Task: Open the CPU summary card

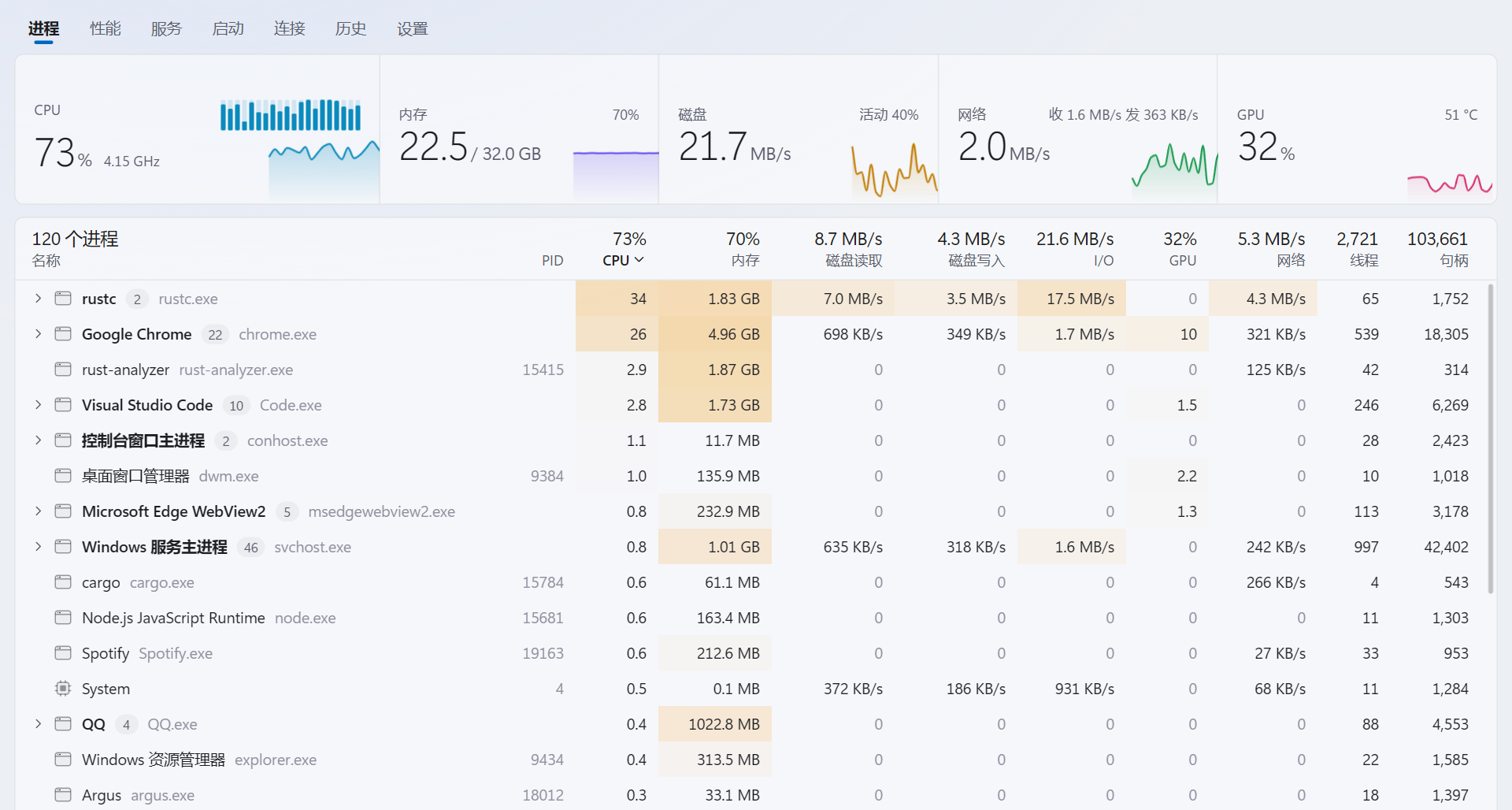Action: pyautogui.click(x=198, y=129)
